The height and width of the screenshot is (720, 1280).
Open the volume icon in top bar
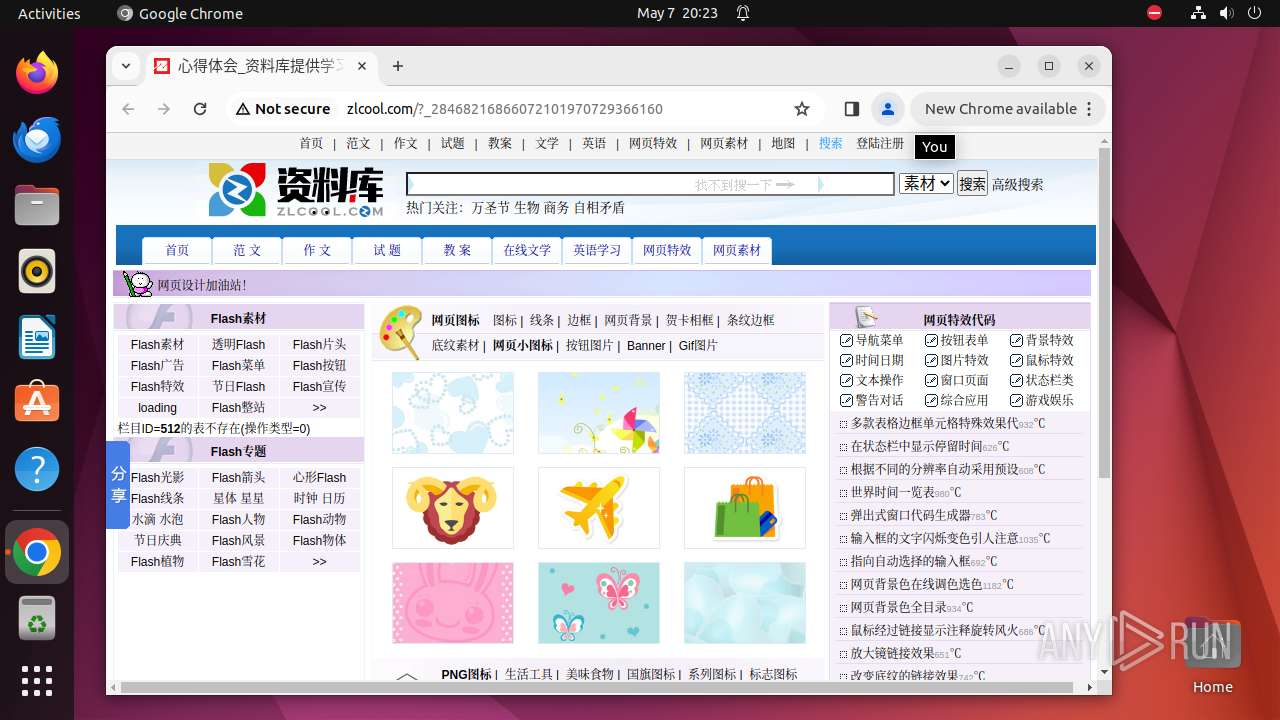[x=1227, y=13]
